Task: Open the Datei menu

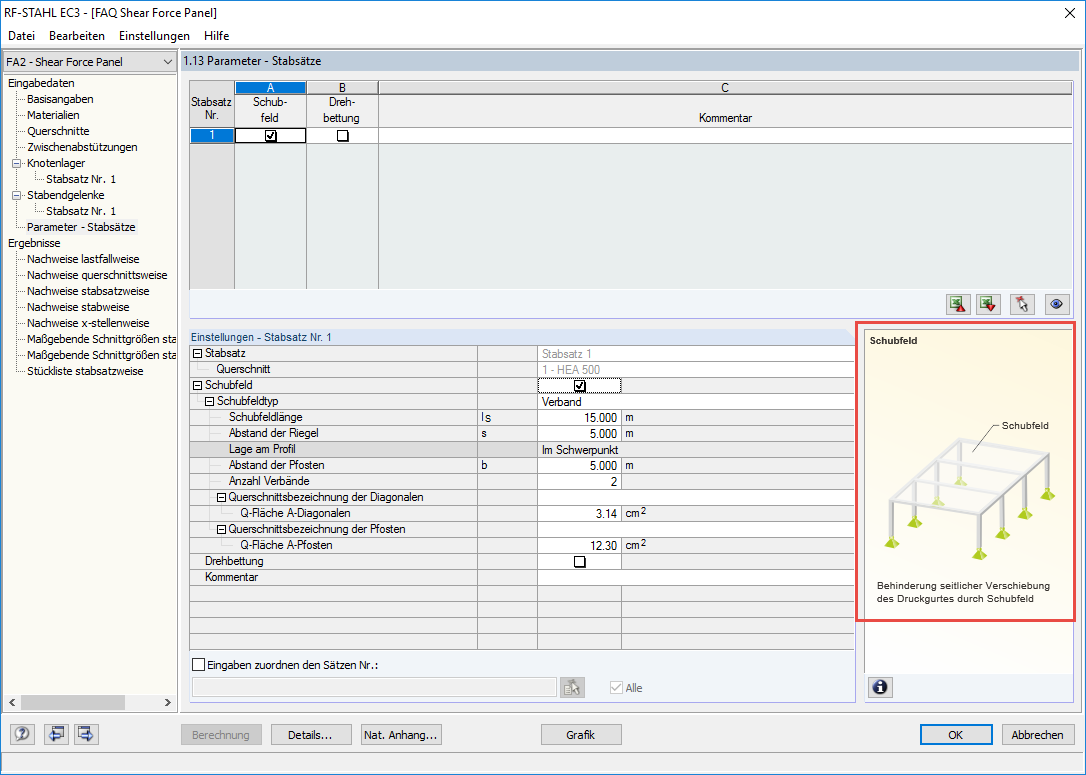Action: pyautogui.click(x=21, y=35)
